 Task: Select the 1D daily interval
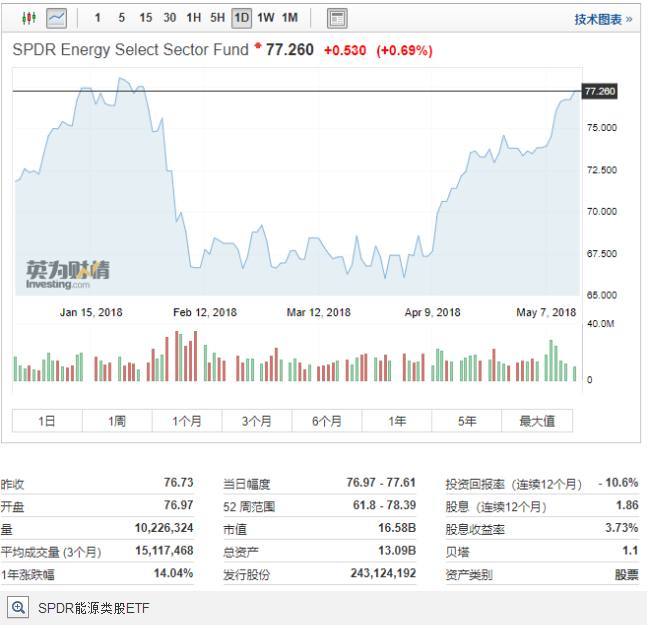[x=242, y=18]
